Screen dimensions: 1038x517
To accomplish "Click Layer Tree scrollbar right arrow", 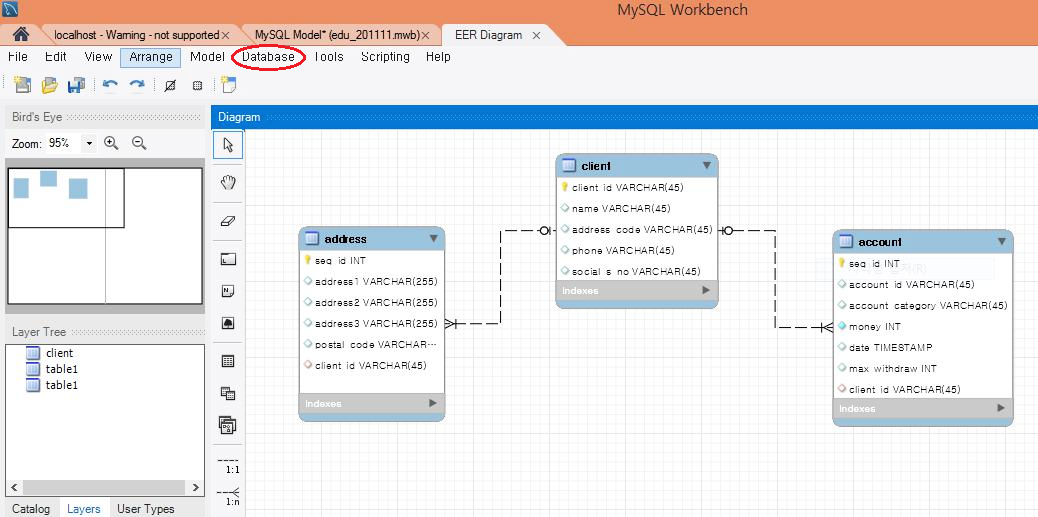I will [x=196, y=488].
